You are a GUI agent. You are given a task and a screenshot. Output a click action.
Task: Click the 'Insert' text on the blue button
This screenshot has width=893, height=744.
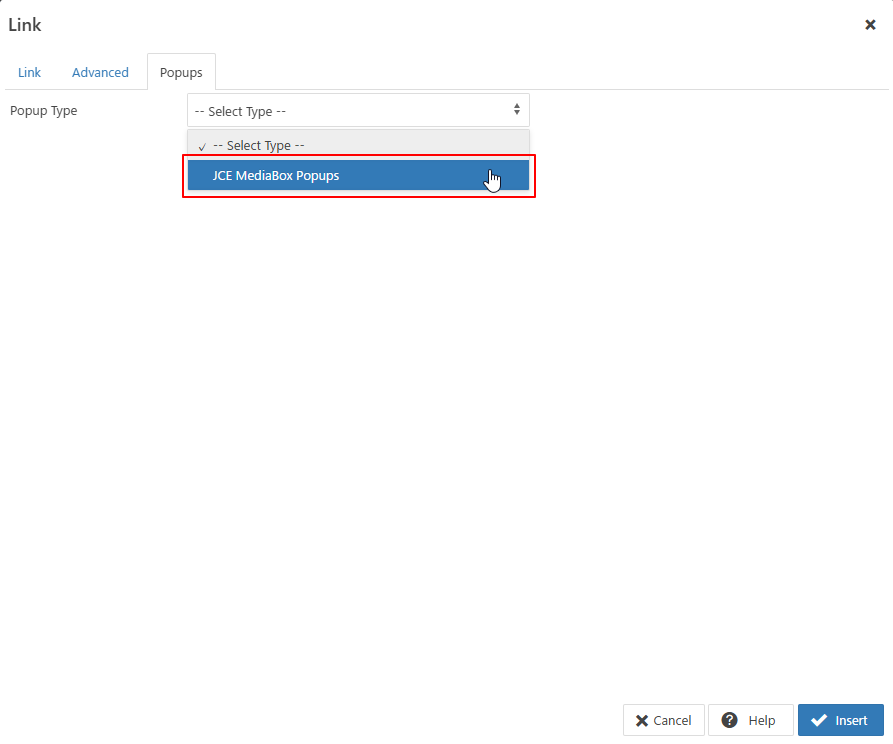[x=851, y=721]
